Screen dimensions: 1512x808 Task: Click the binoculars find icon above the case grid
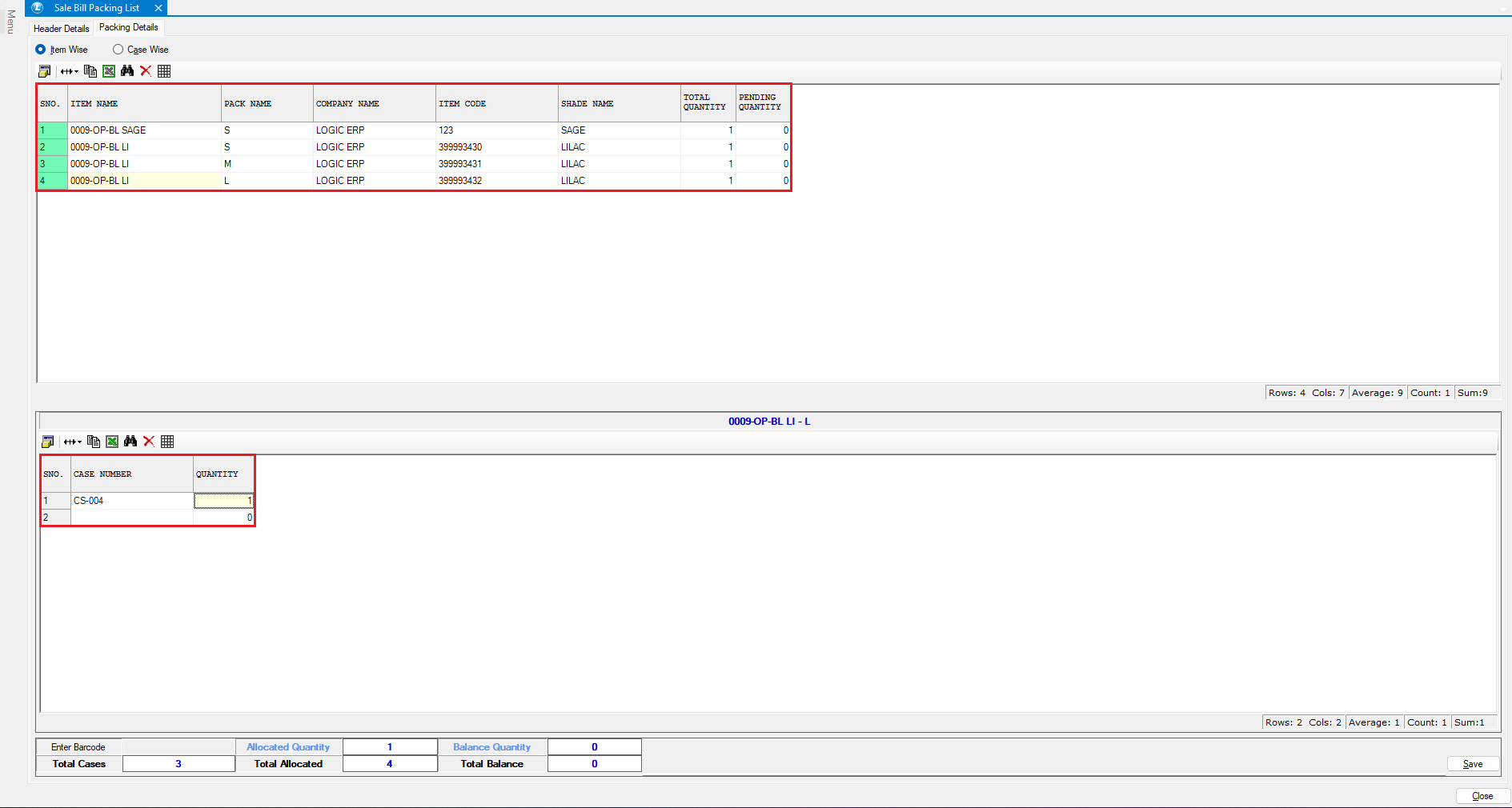tap(130, 442)
